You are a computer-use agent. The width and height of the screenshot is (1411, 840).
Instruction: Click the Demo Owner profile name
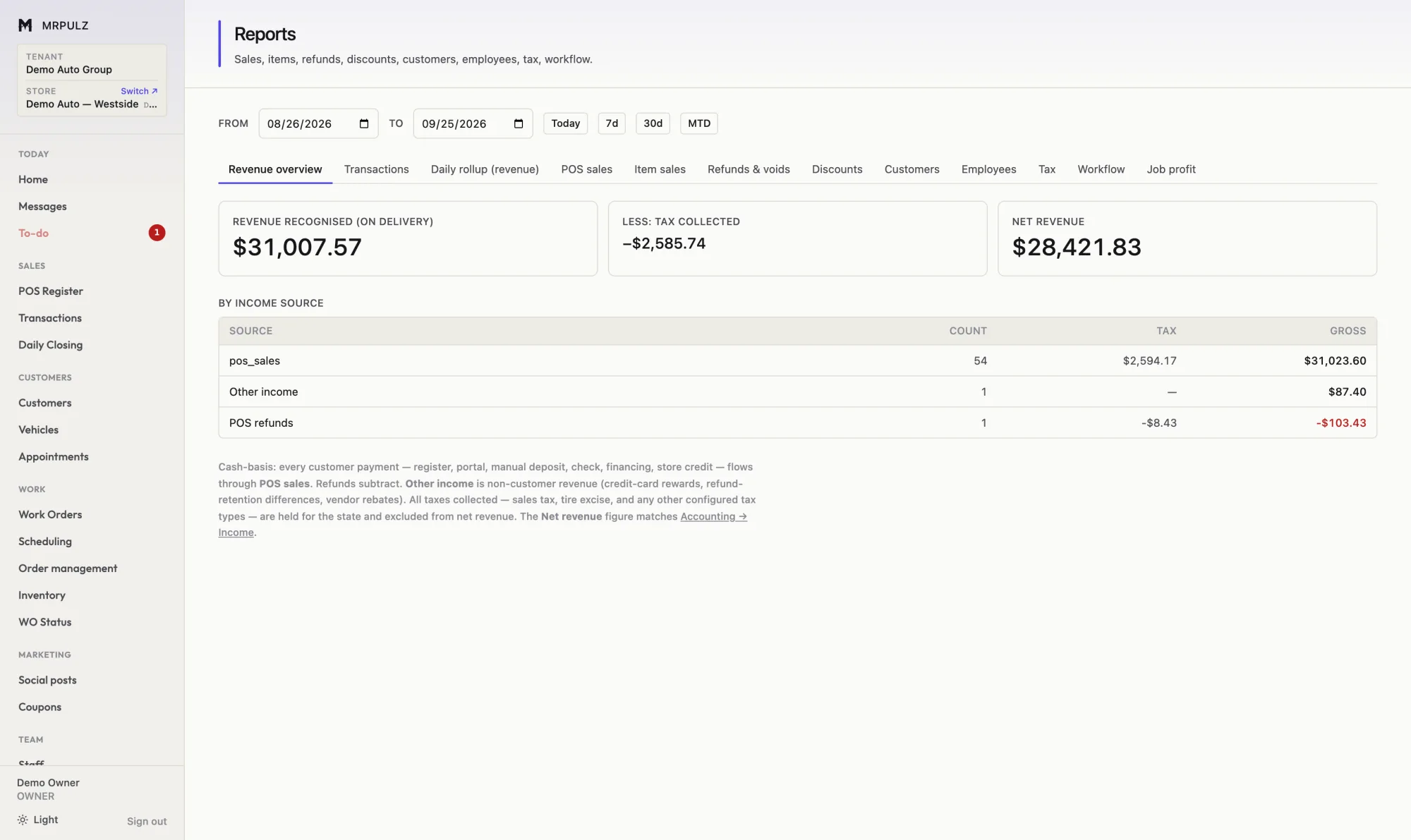tap(48, 783)
